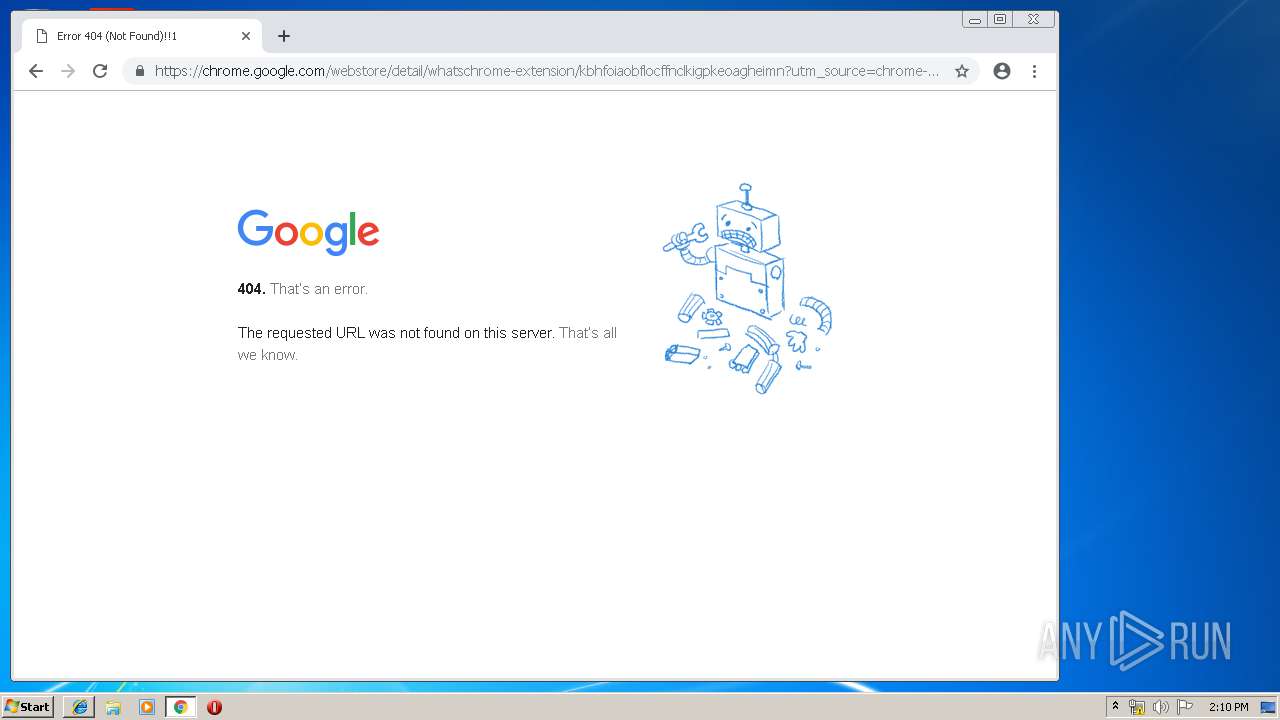The width and height of the screenshot is (1280, 720).
Task: Open Windows Media Player from taskbar
Action: (x=147, y=707)
